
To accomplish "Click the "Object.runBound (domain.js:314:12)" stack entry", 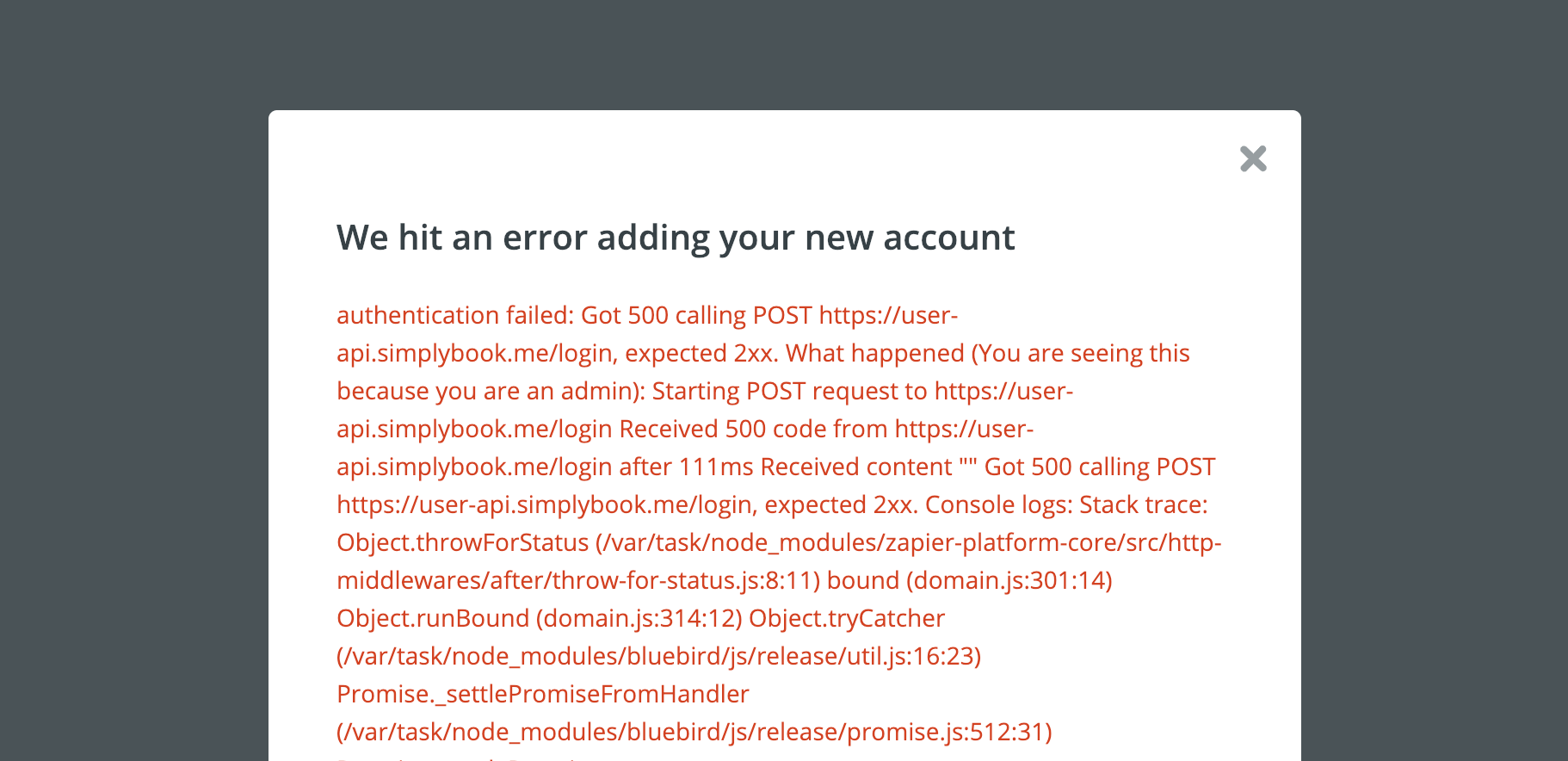I will coord(539,618).
